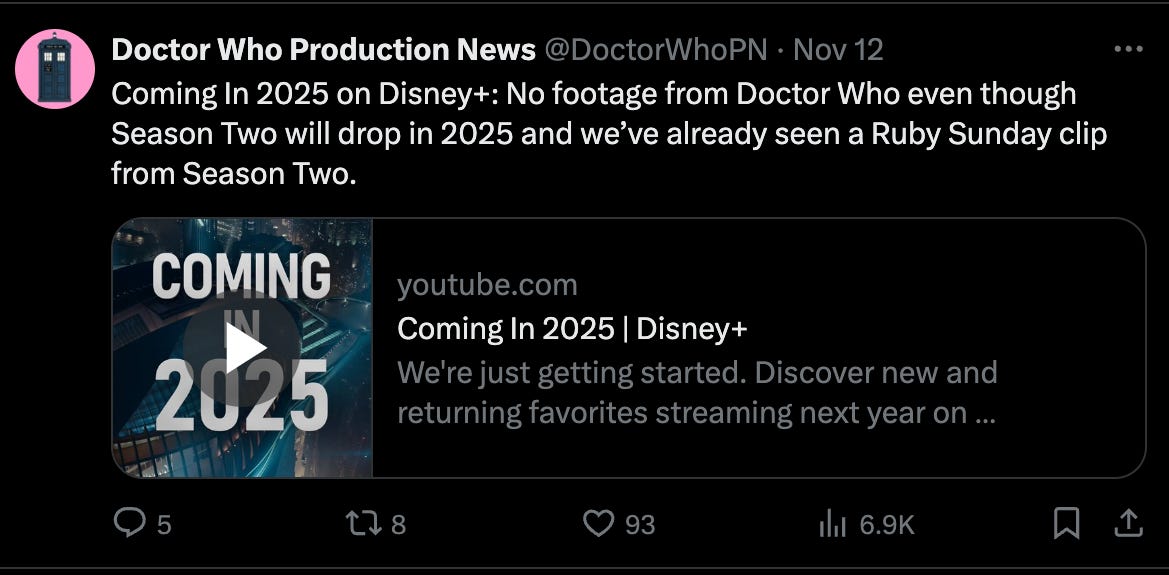This screenshot has width=1169, height=575.
Task: Click the 6.9K views count
Action: [x=886, y=525]
